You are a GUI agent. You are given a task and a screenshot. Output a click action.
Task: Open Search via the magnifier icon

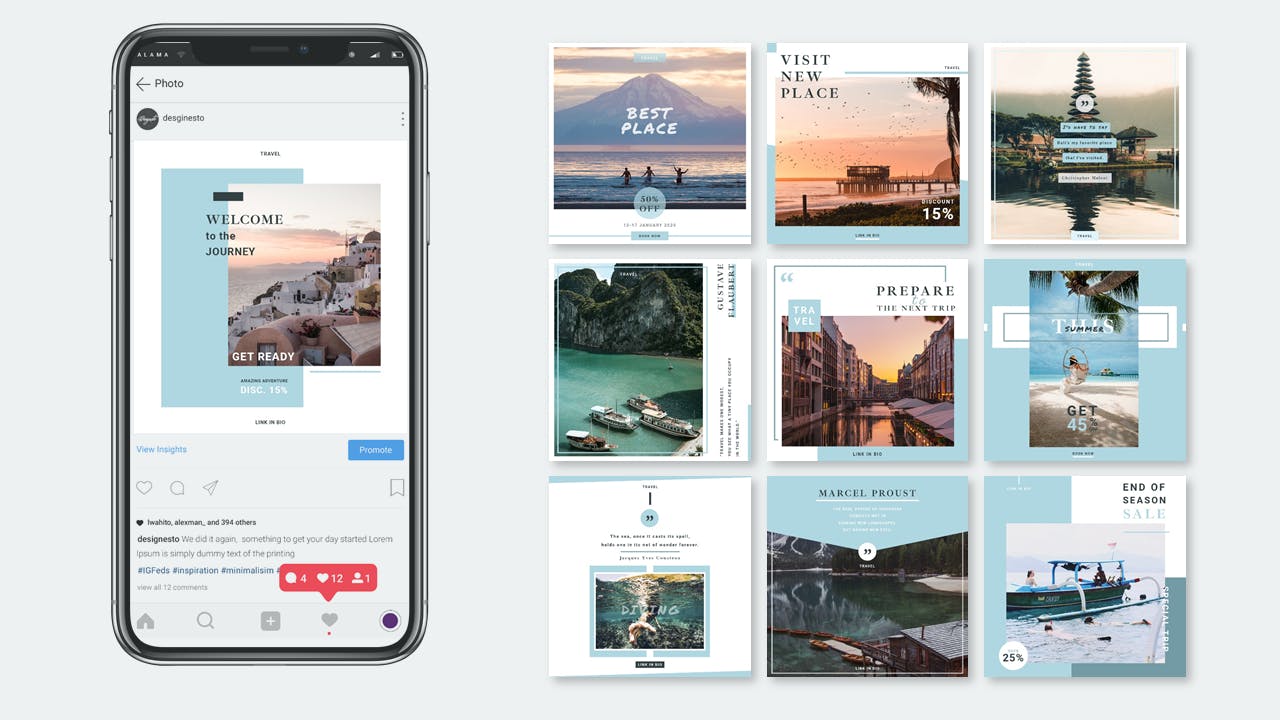[x=205, y=620]
